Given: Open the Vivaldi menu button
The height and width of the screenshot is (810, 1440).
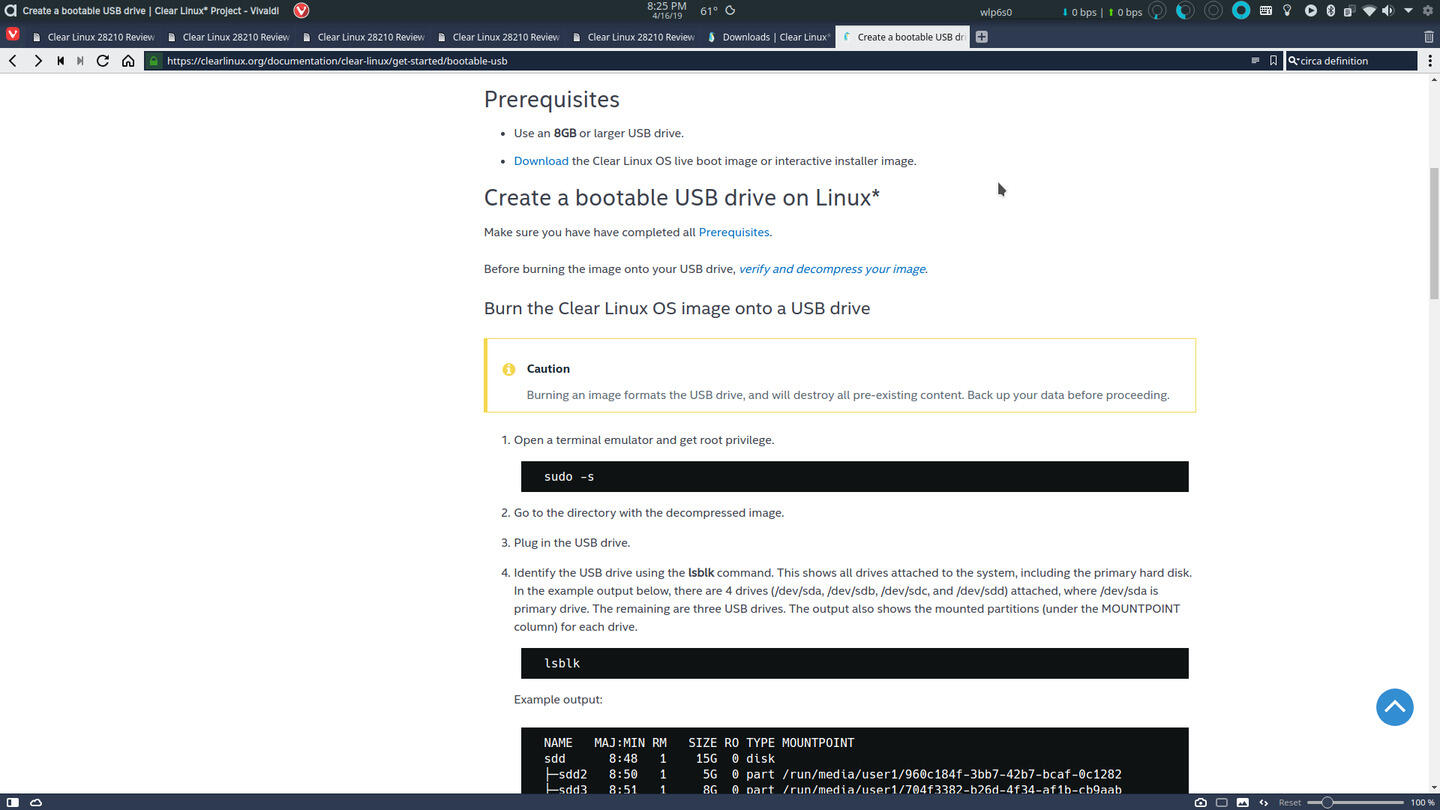Looking at the screenshot, I should pyautogui.click(x=12, y=34).
